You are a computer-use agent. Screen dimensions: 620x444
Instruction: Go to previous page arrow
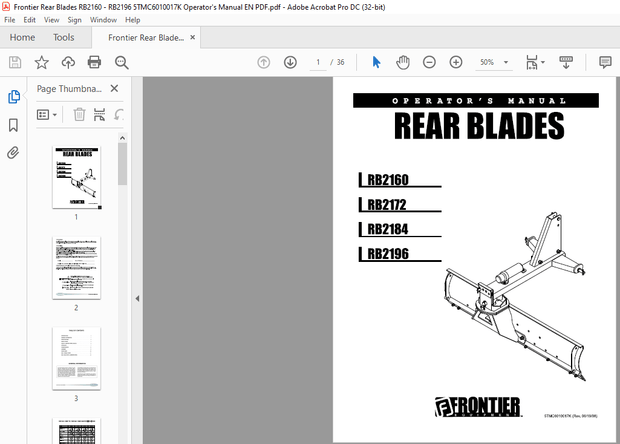tap(264, 62)
